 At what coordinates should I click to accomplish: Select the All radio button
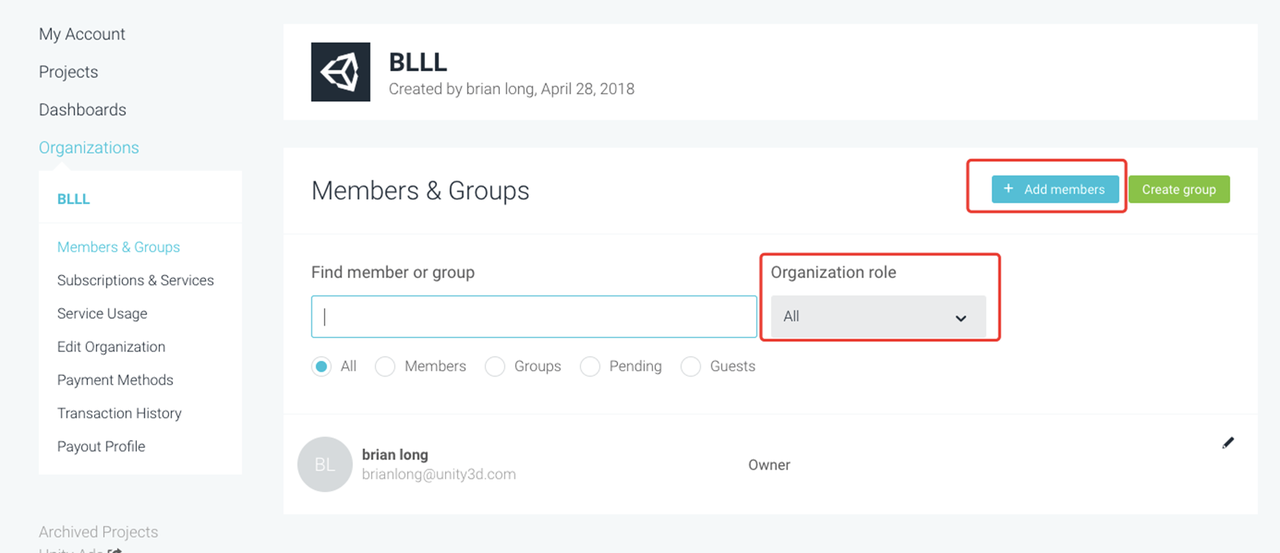(x=322, y=367)
